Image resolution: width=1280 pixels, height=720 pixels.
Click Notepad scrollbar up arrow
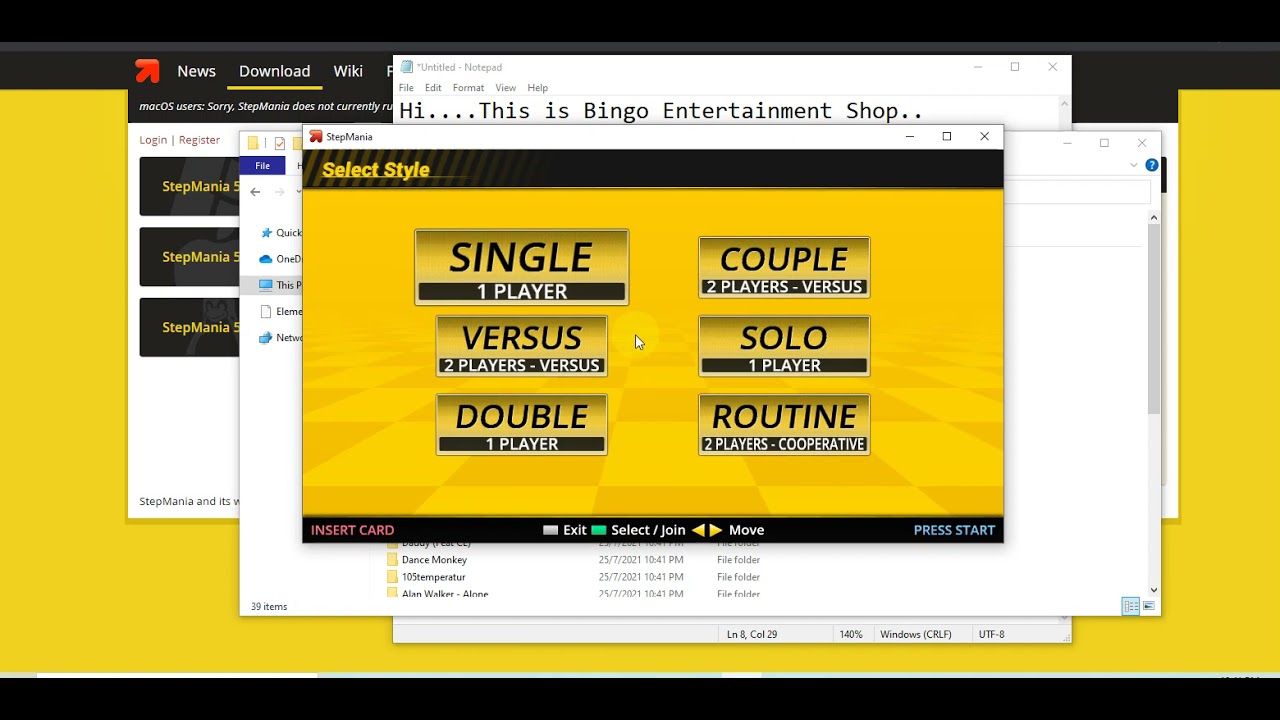tap(1064, 103)
